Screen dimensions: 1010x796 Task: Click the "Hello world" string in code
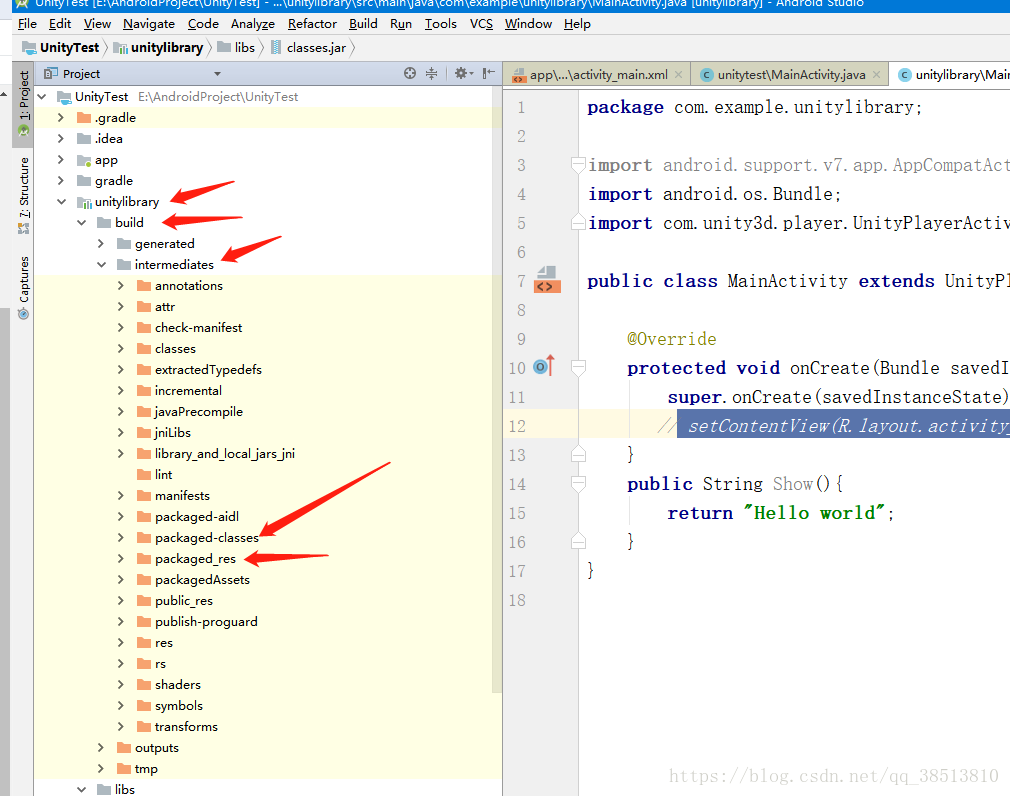814,513
